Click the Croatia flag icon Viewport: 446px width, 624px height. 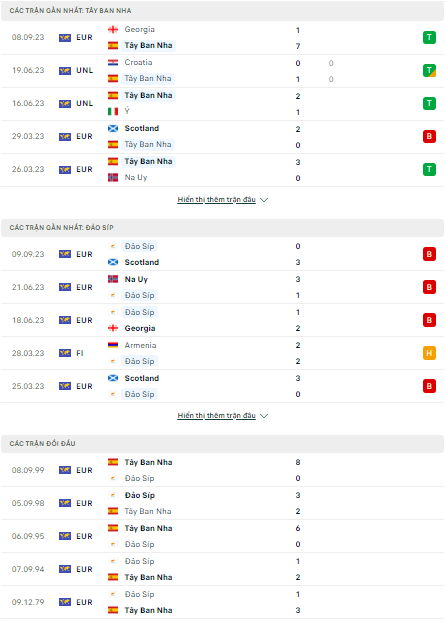tap(113, 62)
